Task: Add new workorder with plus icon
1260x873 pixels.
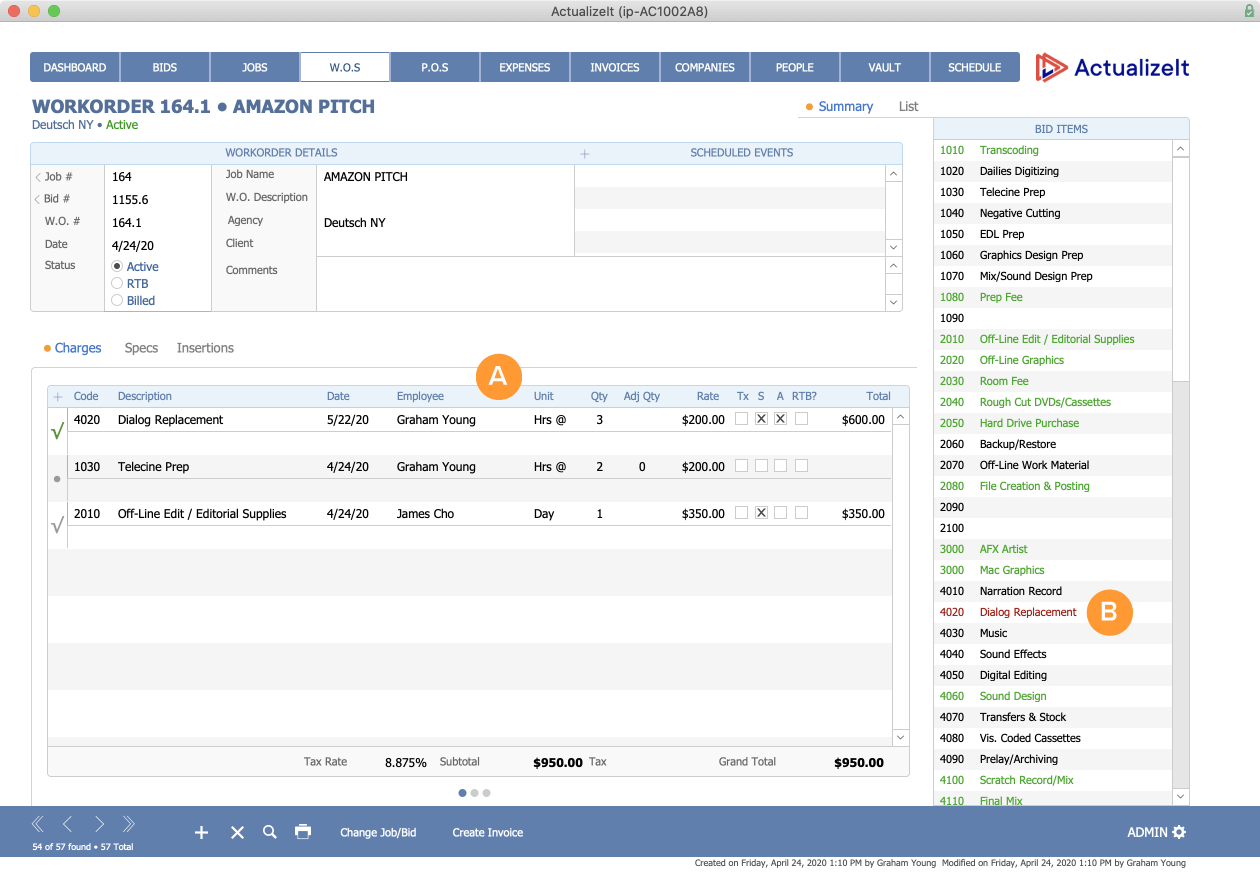Action: click(201, 832)
